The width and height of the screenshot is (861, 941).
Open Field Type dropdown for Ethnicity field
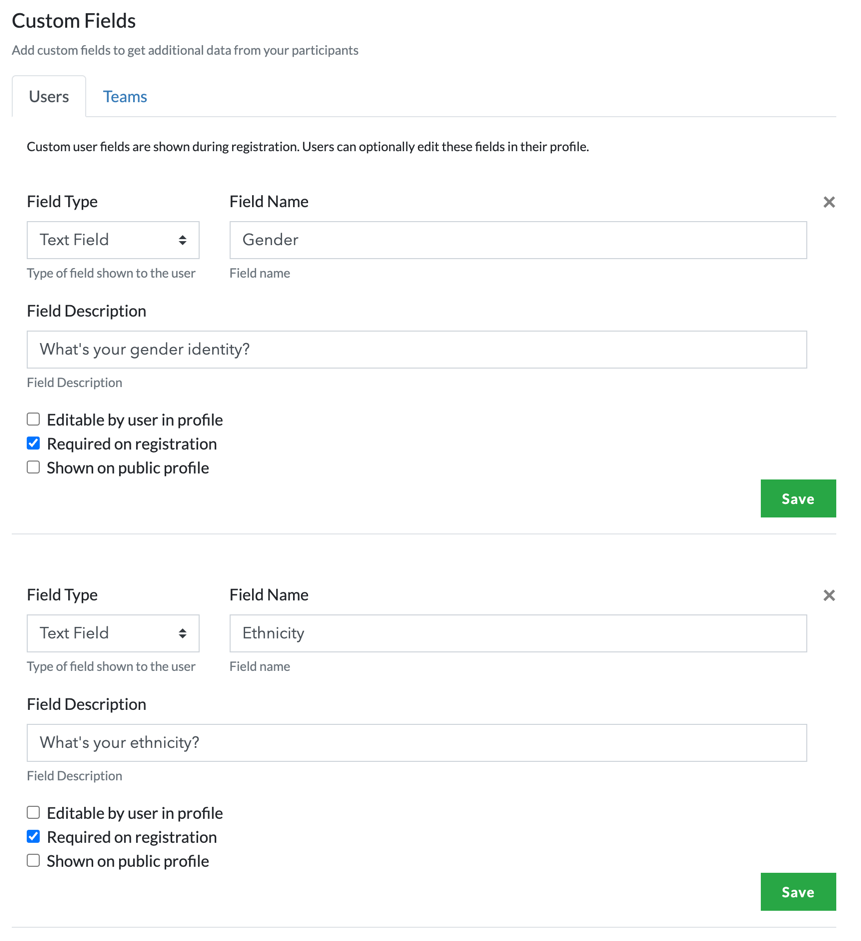tap(113, 633)
